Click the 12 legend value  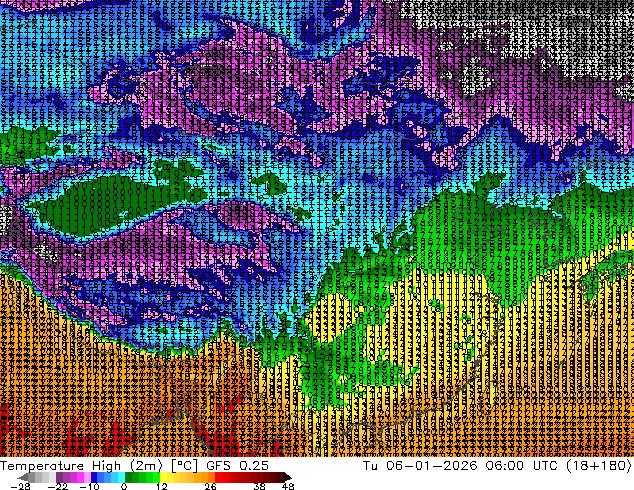pyautogui.click(x=162, y=486)
